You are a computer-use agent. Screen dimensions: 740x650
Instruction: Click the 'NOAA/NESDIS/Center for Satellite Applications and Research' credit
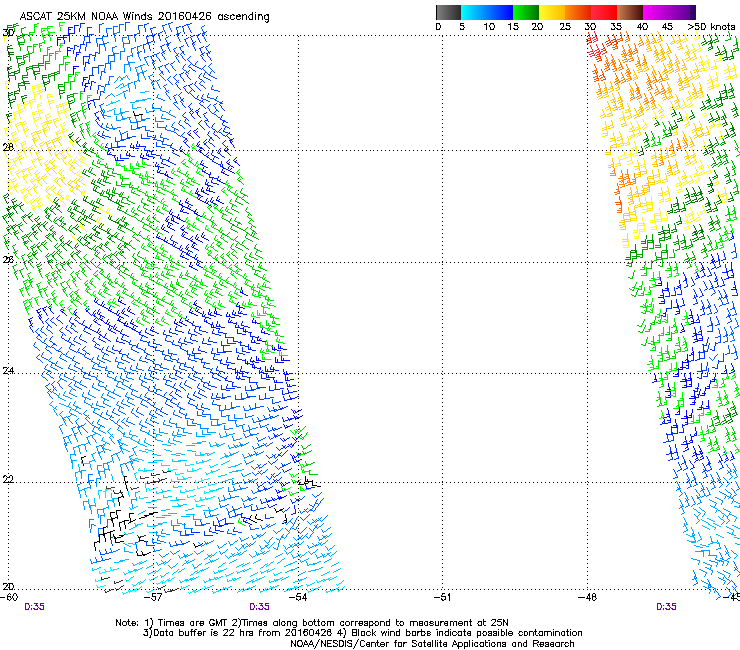432,644
